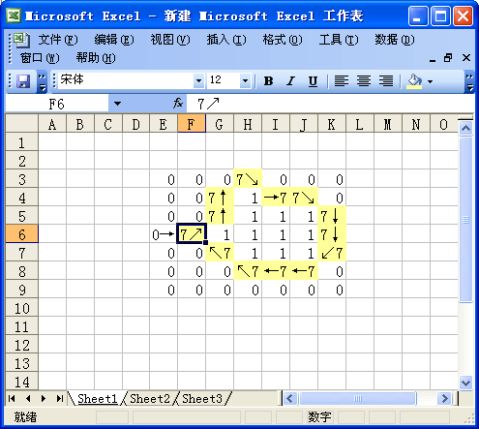Image resolution: width=479 pixels, height=429 pixels.
Task: Click the vertical scrollbar thumb
Action: pos(466,219)
